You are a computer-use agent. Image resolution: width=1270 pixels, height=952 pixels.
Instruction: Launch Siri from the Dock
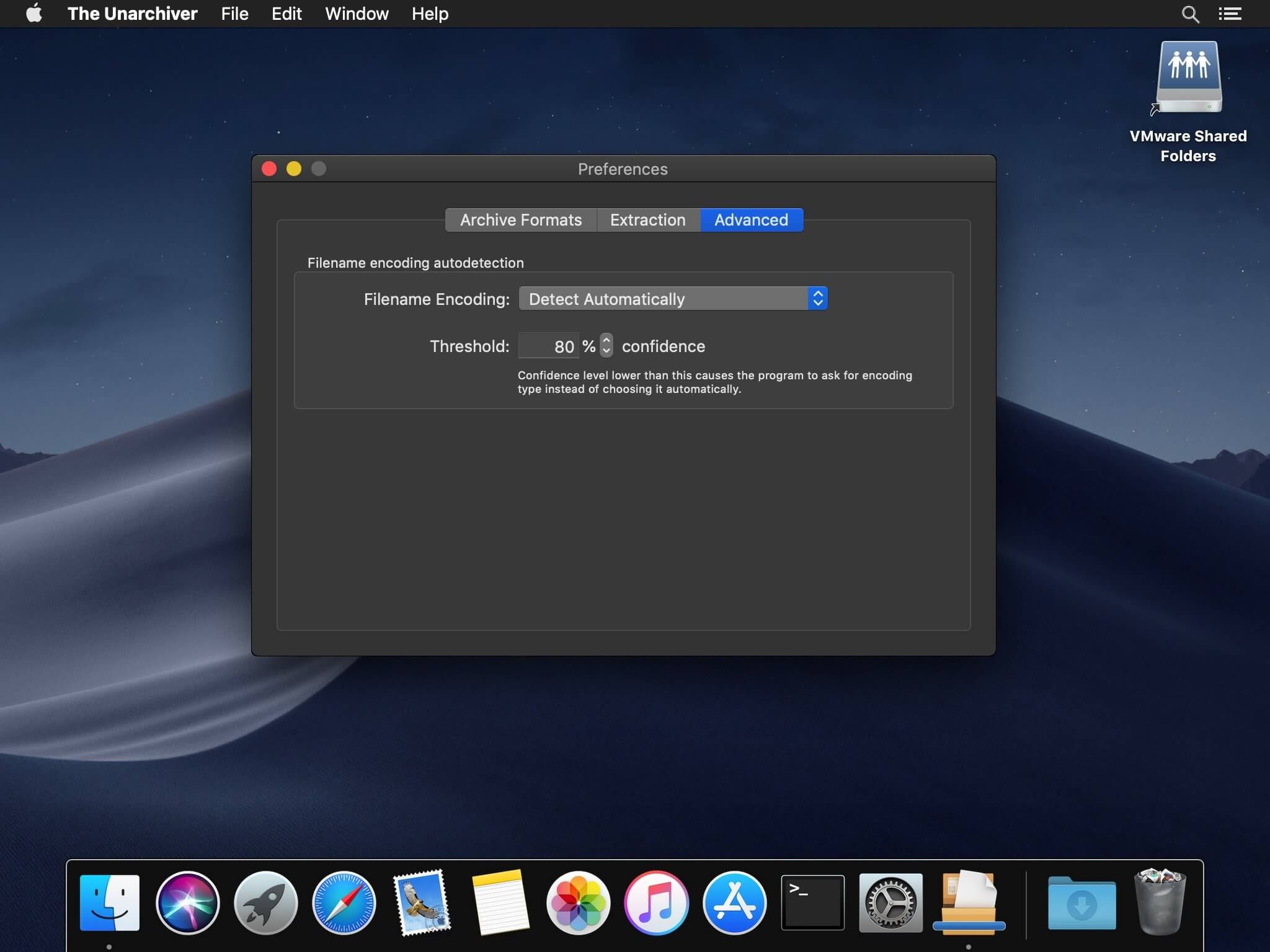tap(187, 902)
